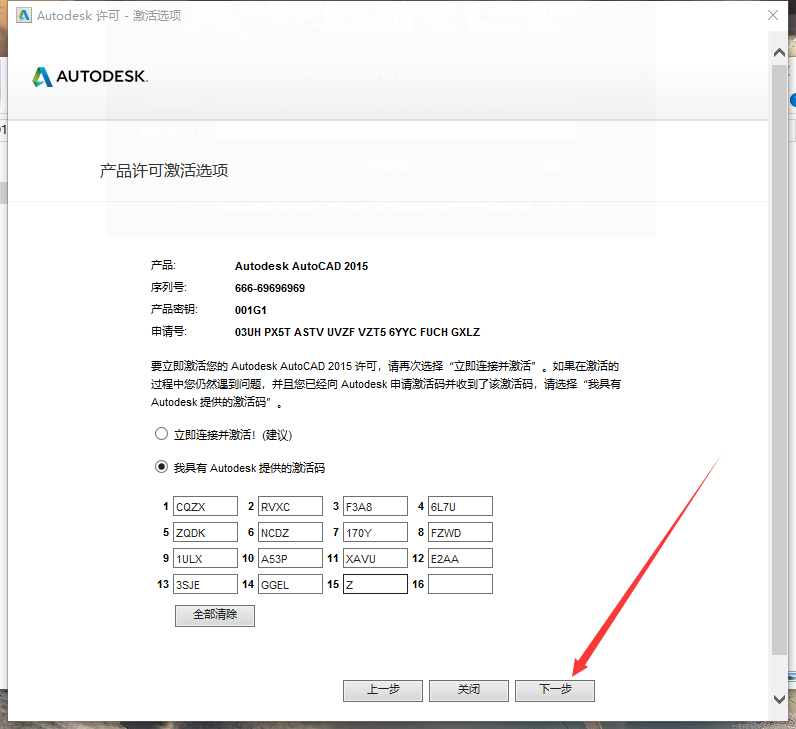Click activation code field 1 containing CQZX
This screenshot has height=729, width=796.
(x=206, y=506)
